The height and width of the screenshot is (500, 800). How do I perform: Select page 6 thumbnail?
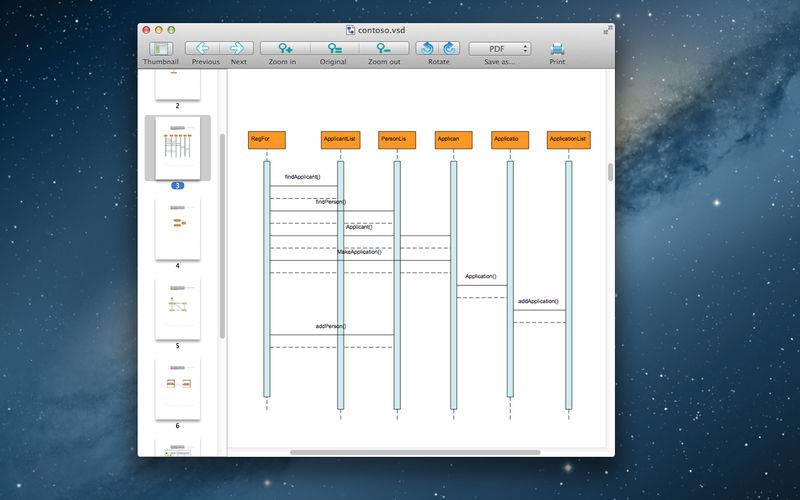(178, 389)
